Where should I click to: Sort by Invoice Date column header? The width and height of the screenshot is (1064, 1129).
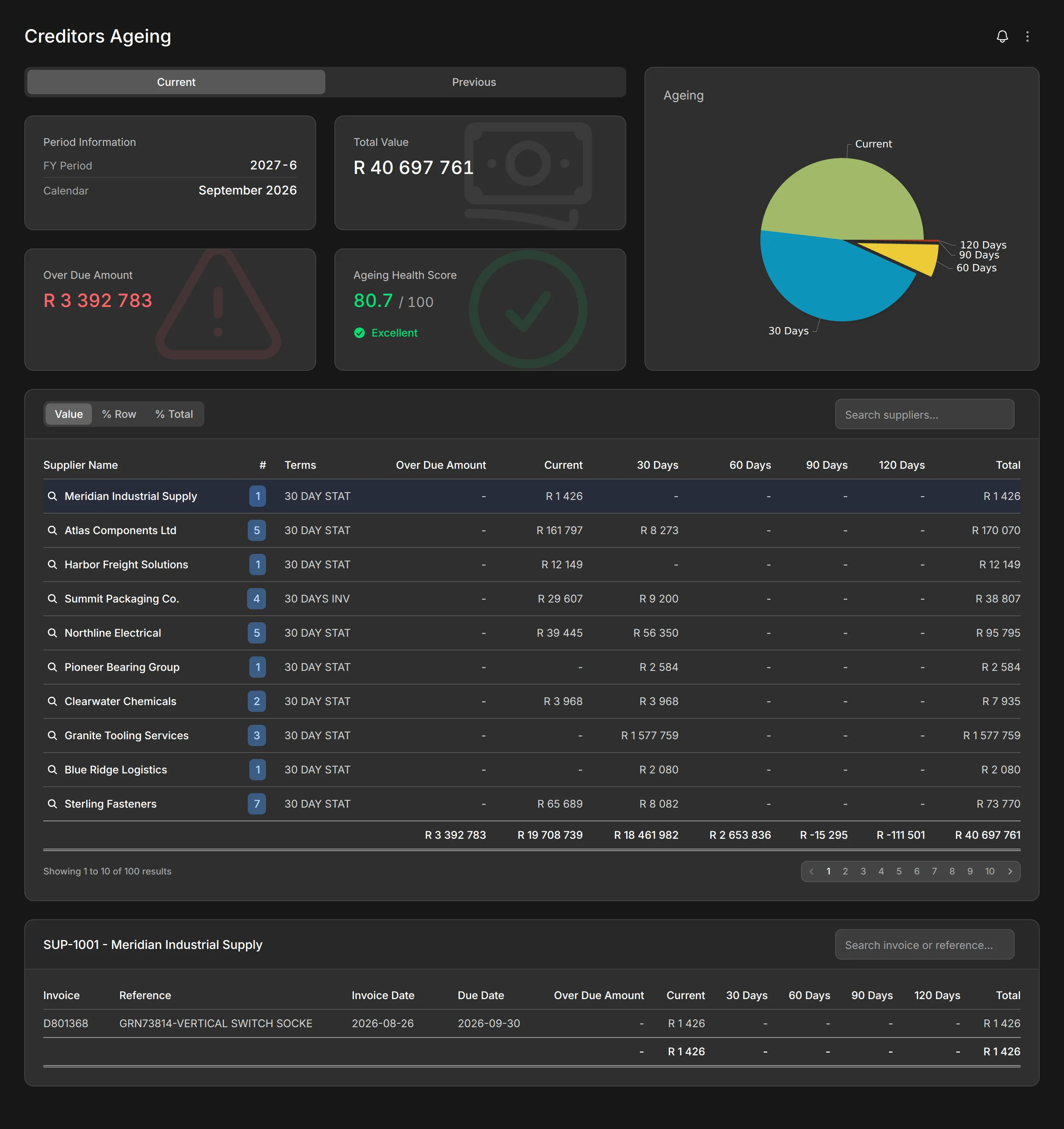pyautogui.click(x=383, y=995)
